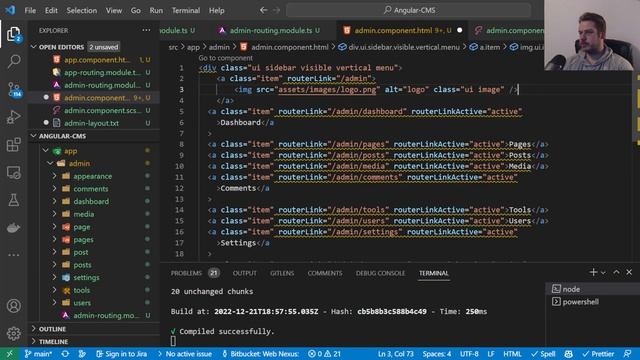The image size is (640, 360).
Task: Switch to the Debug Console tab
Action: pos(380,273)
